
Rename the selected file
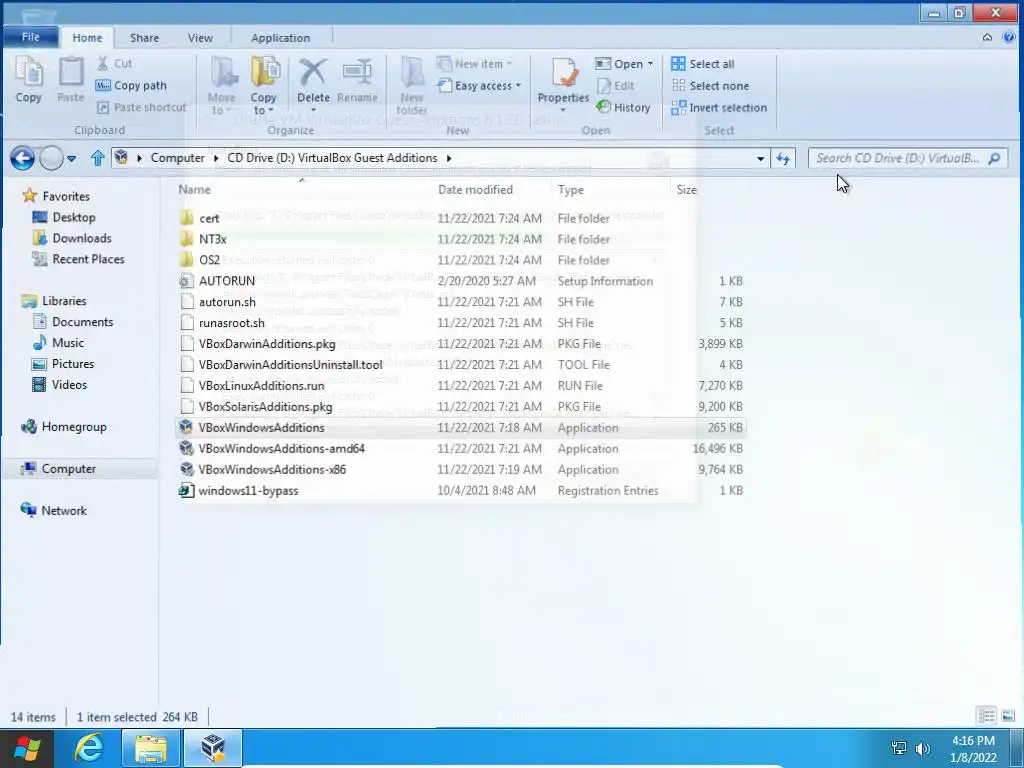357,81
